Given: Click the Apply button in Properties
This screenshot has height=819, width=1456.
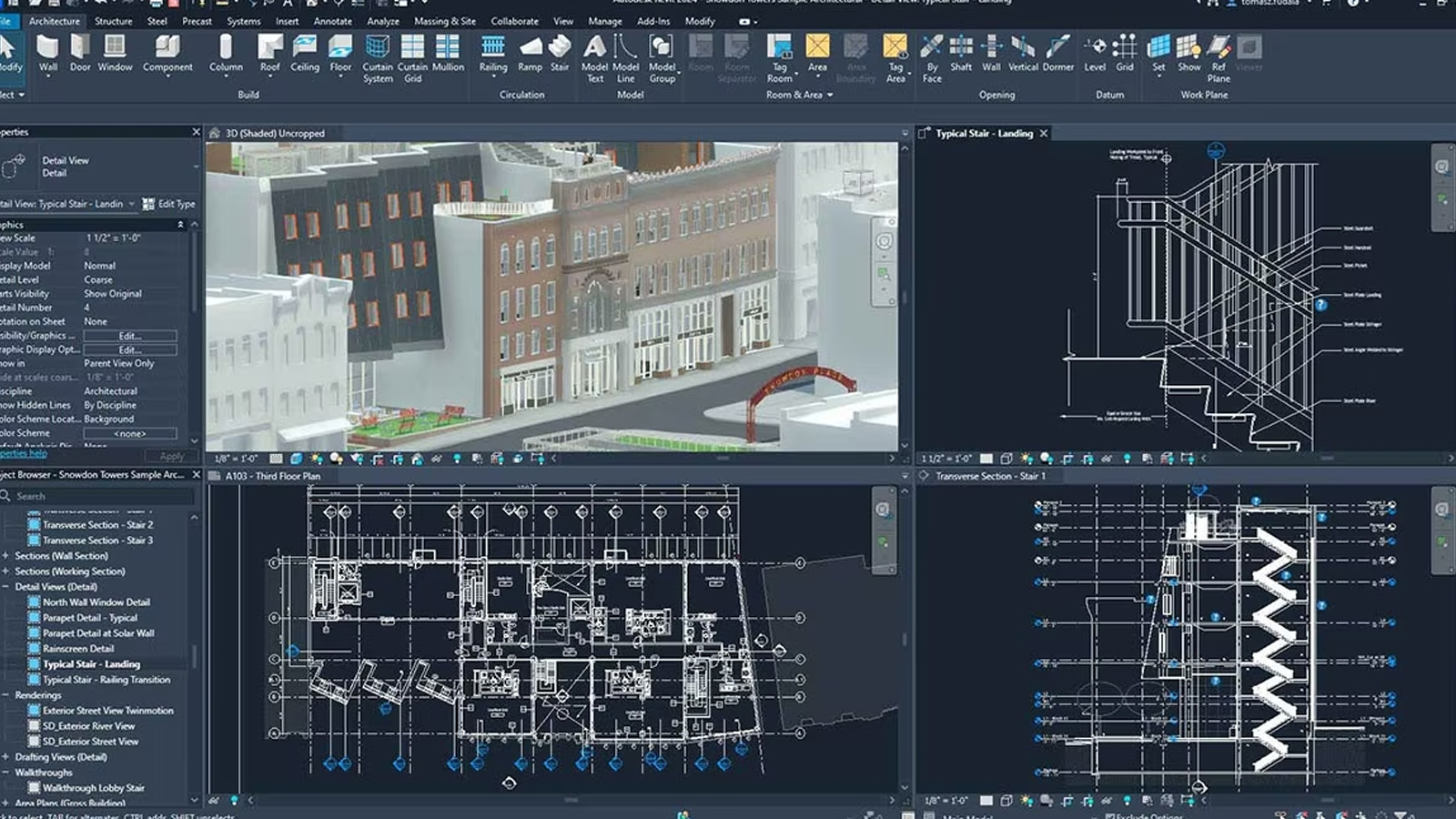Looking at the screenshot, I should click(171, 456).
